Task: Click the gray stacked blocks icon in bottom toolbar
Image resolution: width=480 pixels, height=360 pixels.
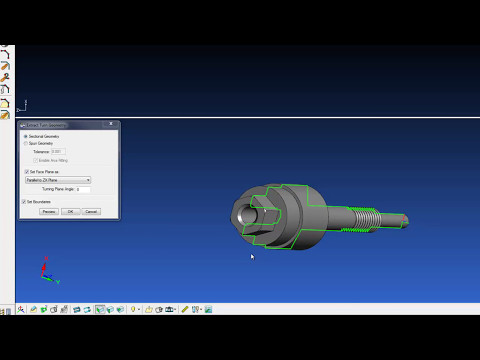Action: pyautogui.click(x=64, y=309)
